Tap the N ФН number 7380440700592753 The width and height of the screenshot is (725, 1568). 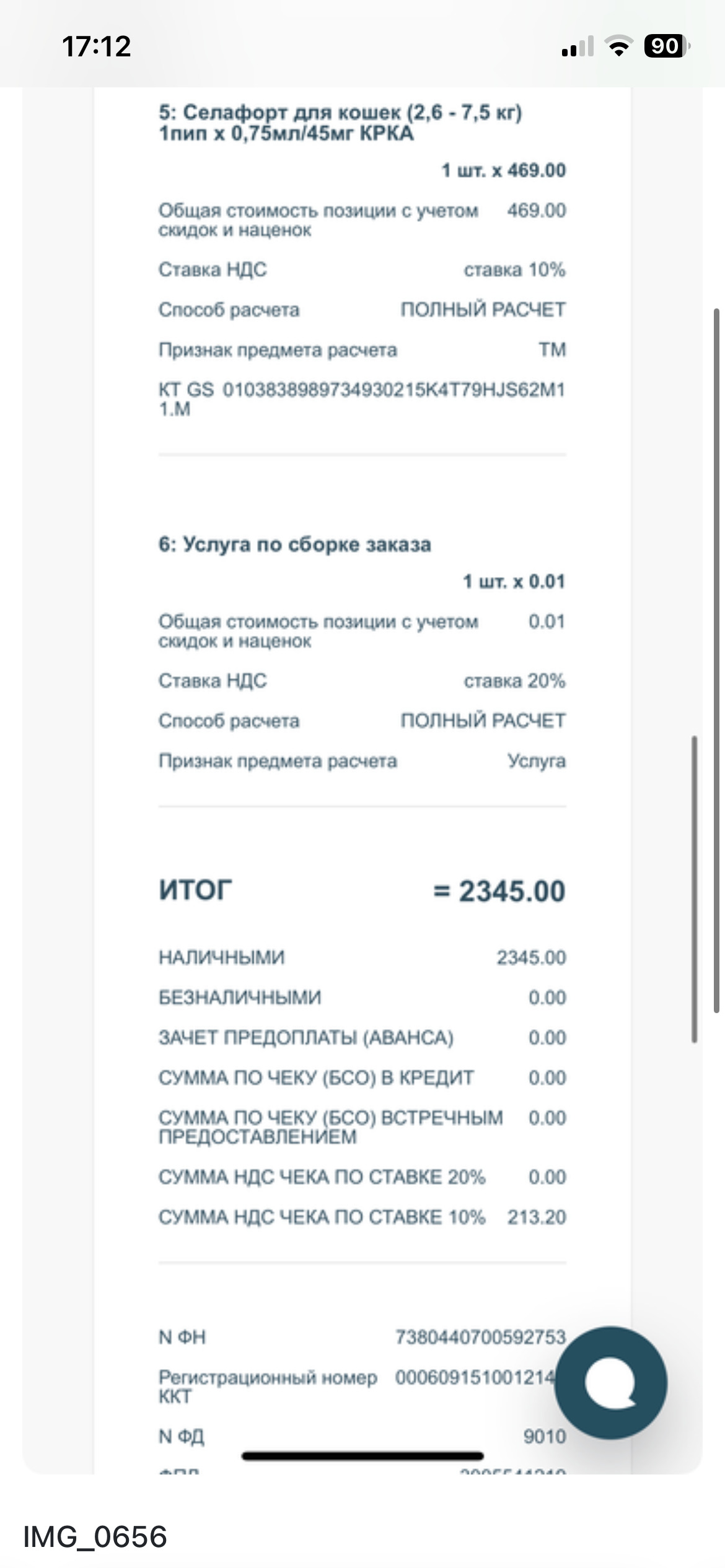pos(480,1337)
